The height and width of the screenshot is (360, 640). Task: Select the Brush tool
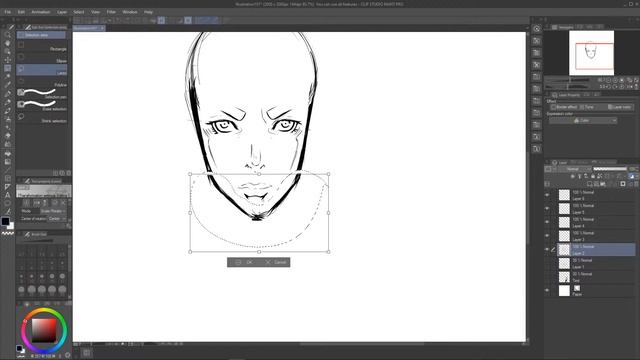(8, 111)
